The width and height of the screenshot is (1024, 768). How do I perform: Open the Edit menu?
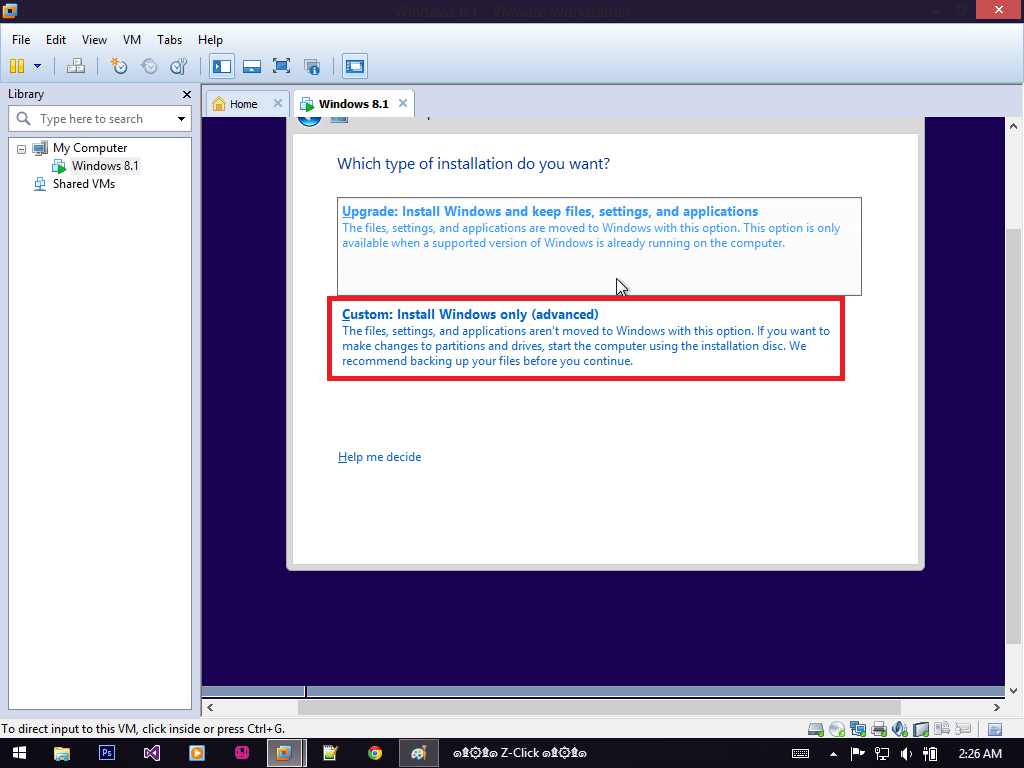(x=56, y=40)
